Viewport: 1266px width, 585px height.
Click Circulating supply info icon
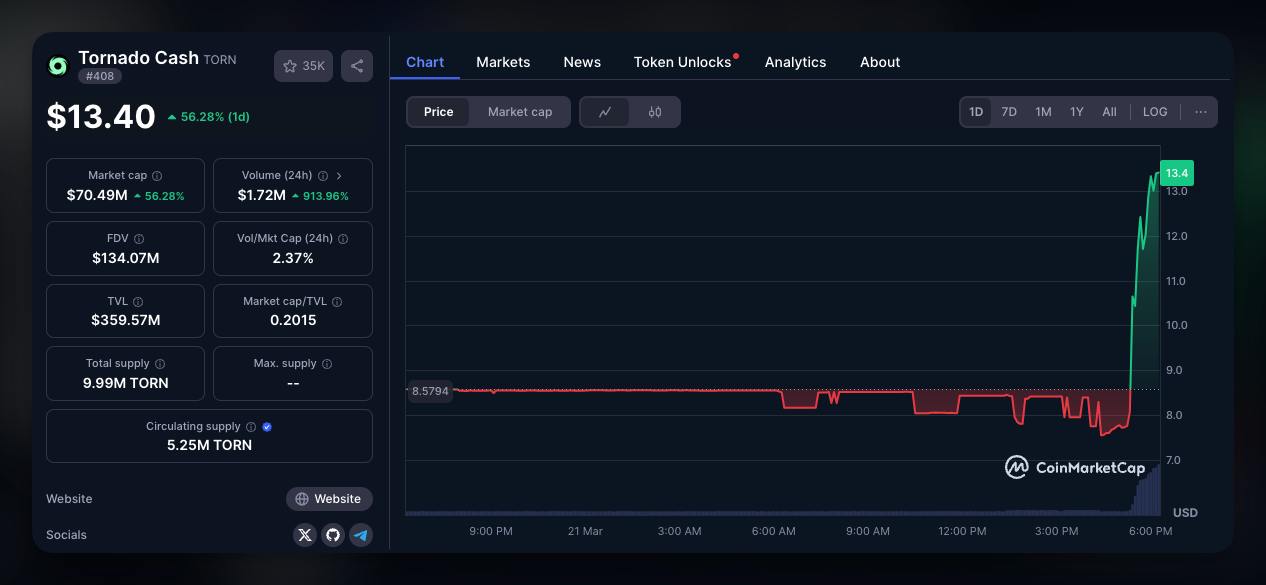(251, 427)
